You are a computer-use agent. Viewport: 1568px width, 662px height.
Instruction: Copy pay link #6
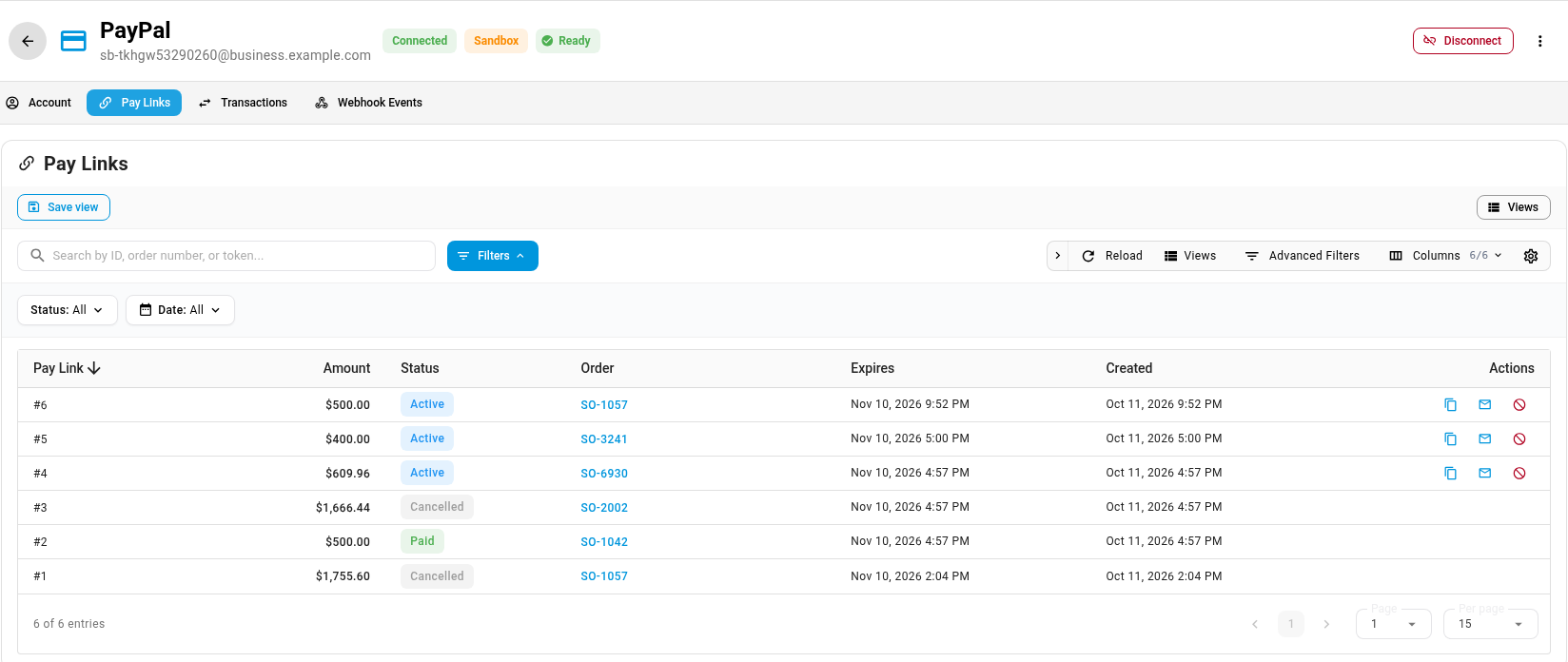click(1450, 405)
